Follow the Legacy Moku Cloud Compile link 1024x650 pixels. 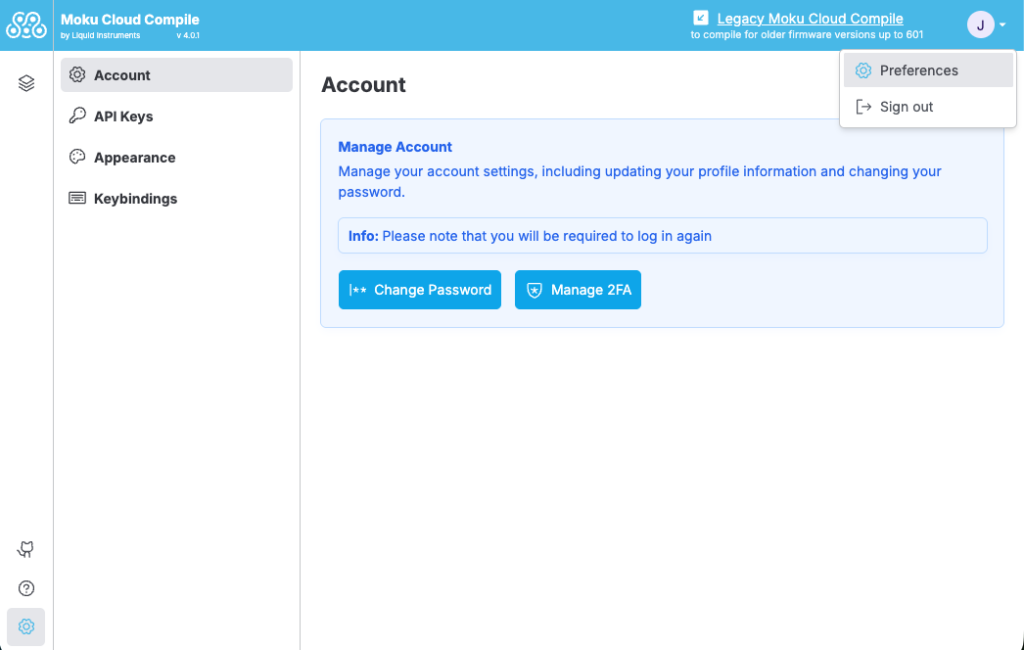[810, 18]
